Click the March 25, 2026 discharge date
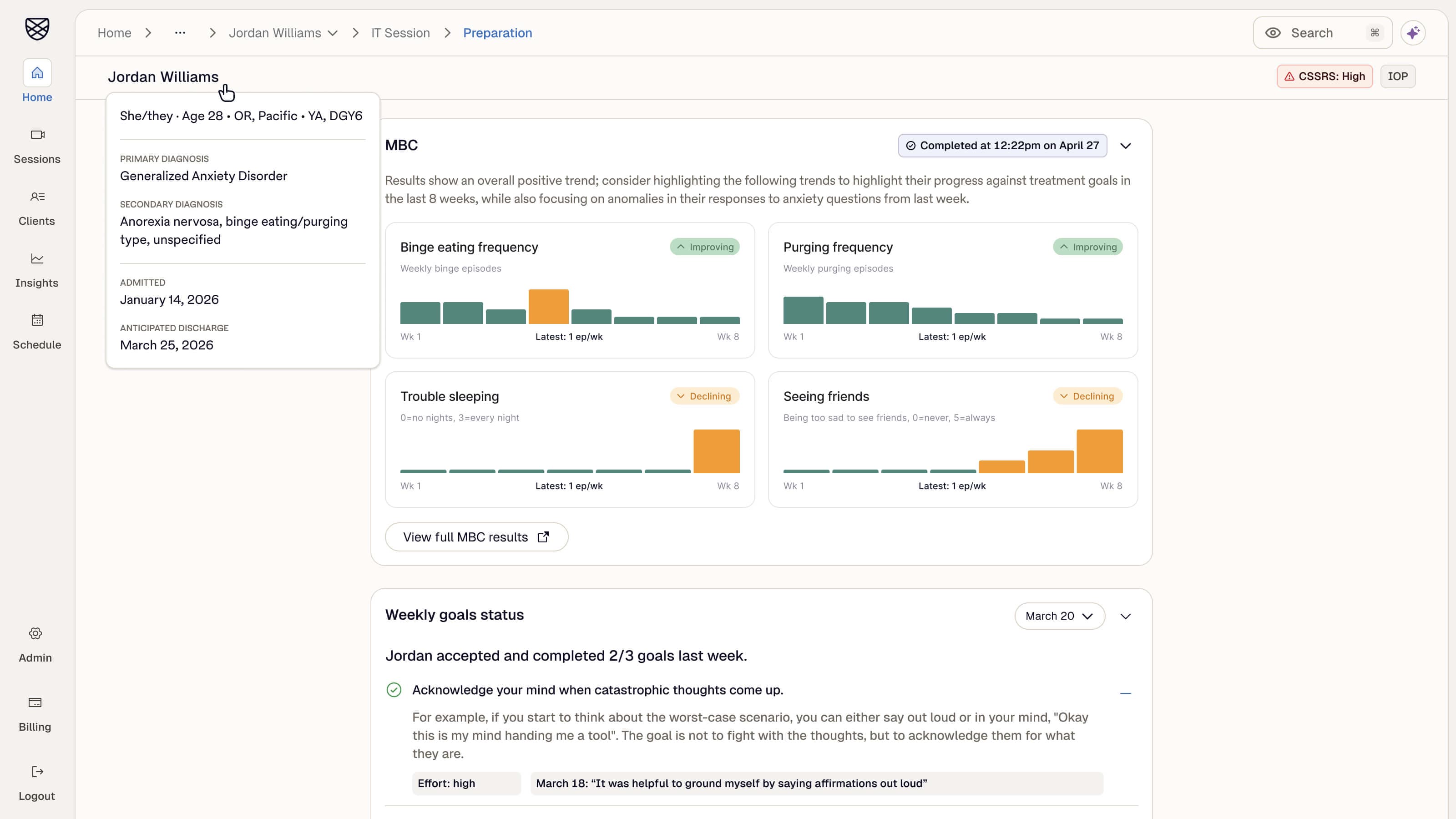Screen dimensions: 1456x819 [166, 345]
